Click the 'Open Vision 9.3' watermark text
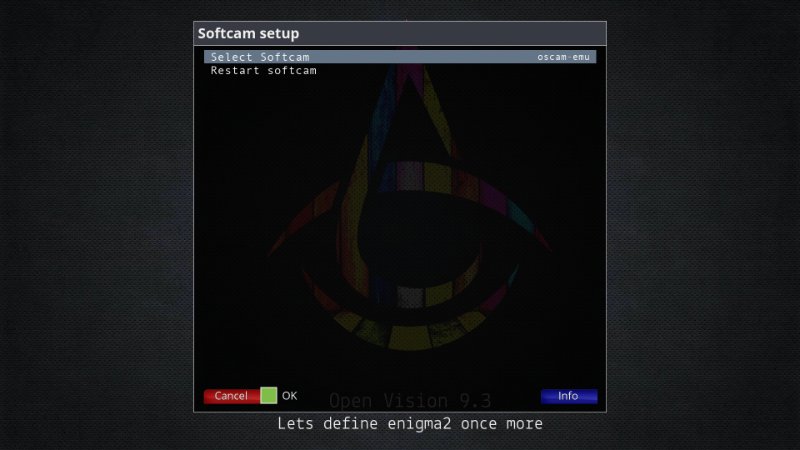 pyautogui.click(x=410, y=400)
